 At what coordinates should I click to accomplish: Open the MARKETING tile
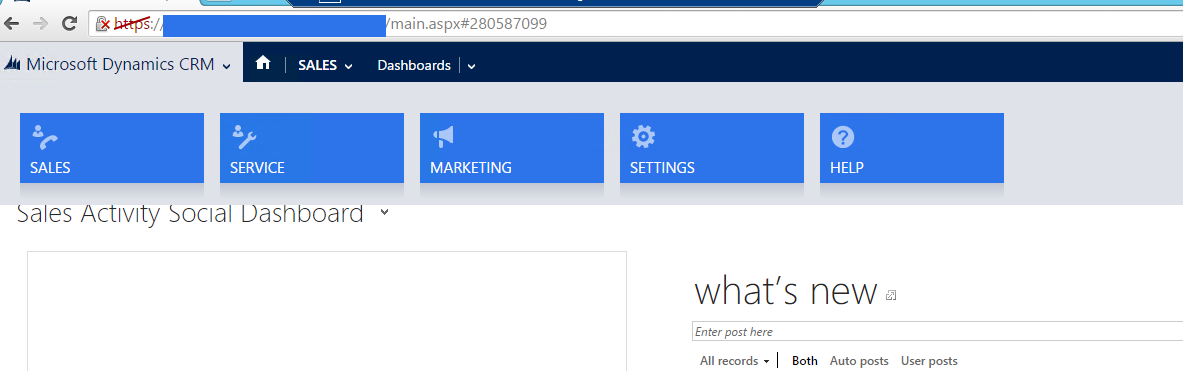pyautogui.click(x=512, y=148)
